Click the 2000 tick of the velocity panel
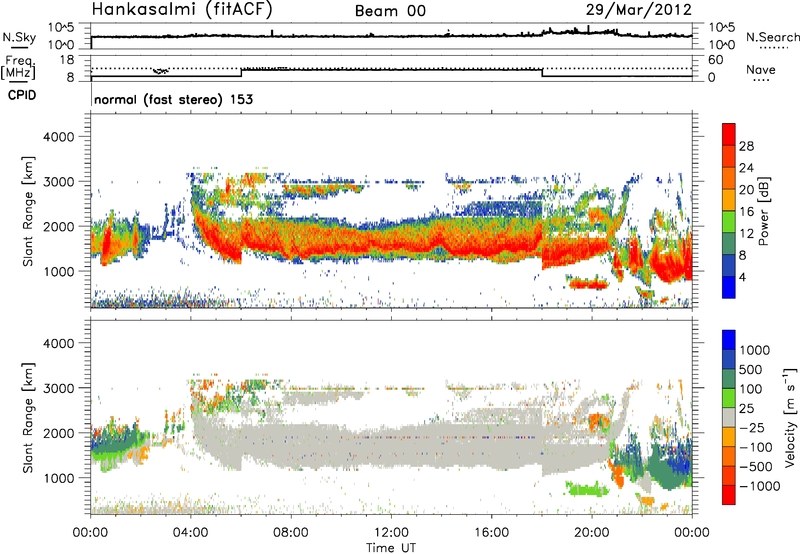 (58, 433)
